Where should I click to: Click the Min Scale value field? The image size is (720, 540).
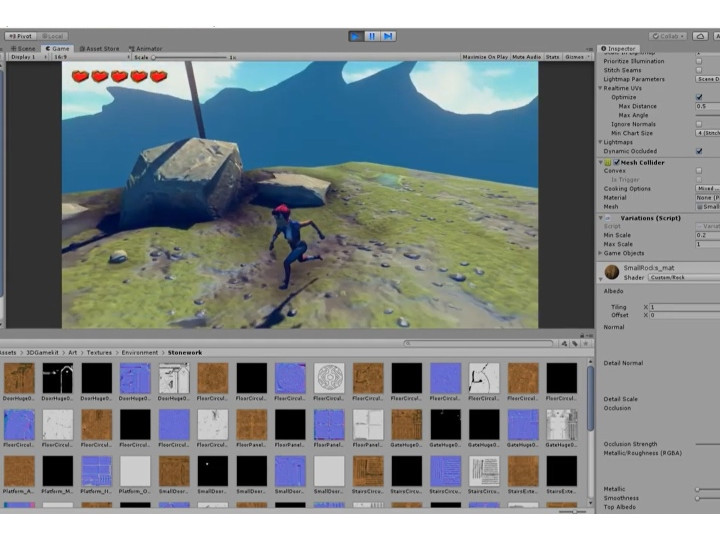tap(708, 235)
